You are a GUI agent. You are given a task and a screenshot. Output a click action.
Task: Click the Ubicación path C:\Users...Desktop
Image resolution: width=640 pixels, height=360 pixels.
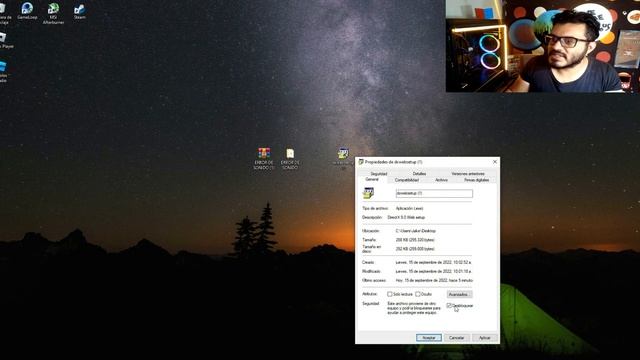(x=416, y=231)
